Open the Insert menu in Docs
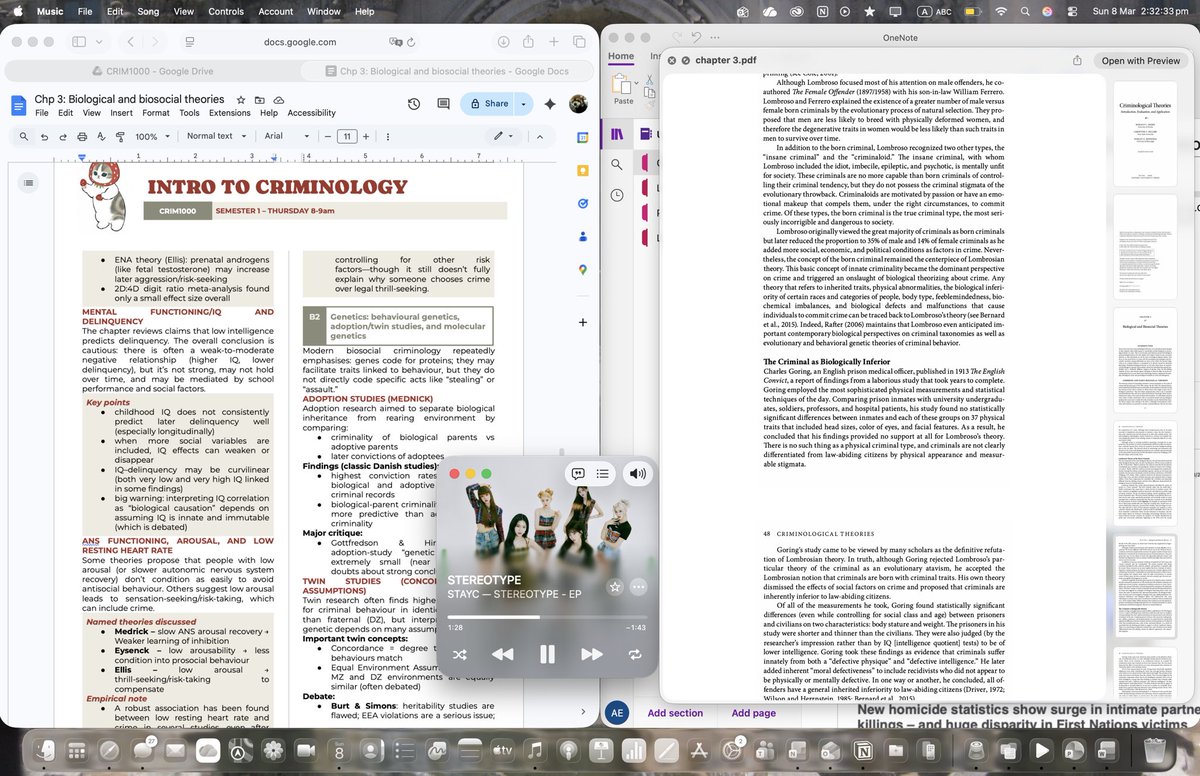Viewport: 1200px width, 776px height. [121, 113]
